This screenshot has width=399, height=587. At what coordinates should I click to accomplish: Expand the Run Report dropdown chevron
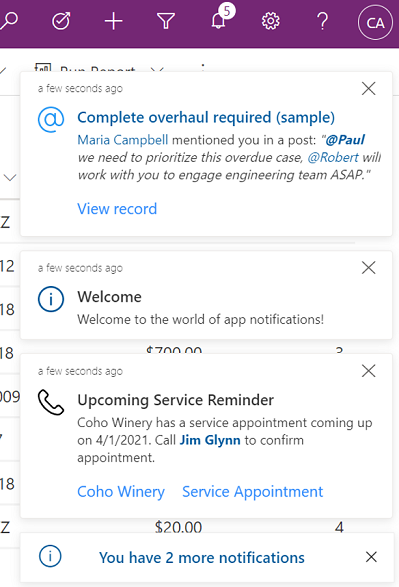[157, 69]
